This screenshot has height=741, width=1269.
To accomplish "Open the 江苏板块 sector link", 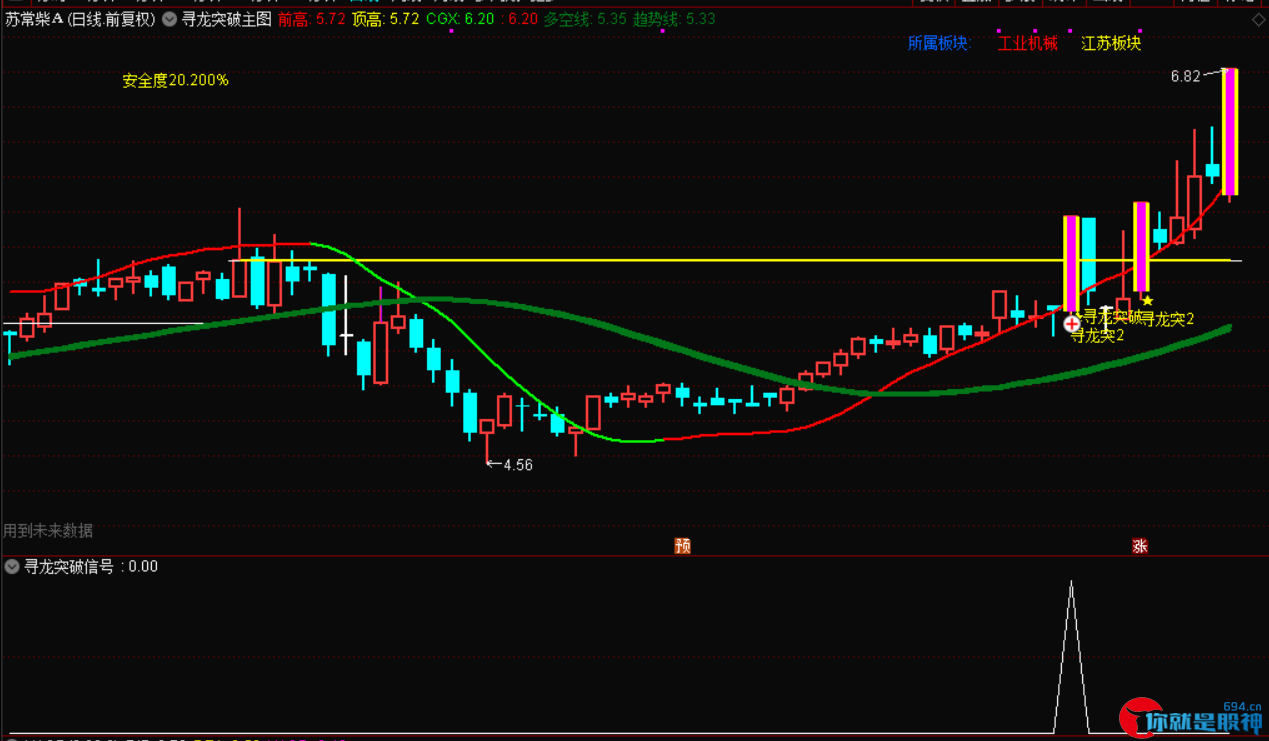I will (x=1111, y=43).
